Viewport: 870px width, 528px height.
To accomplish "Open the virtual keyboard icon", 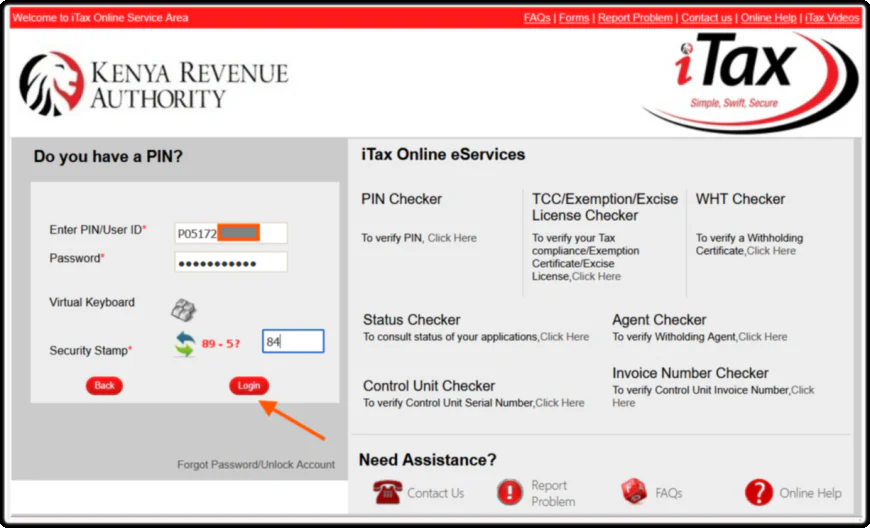I will (184, 310).
